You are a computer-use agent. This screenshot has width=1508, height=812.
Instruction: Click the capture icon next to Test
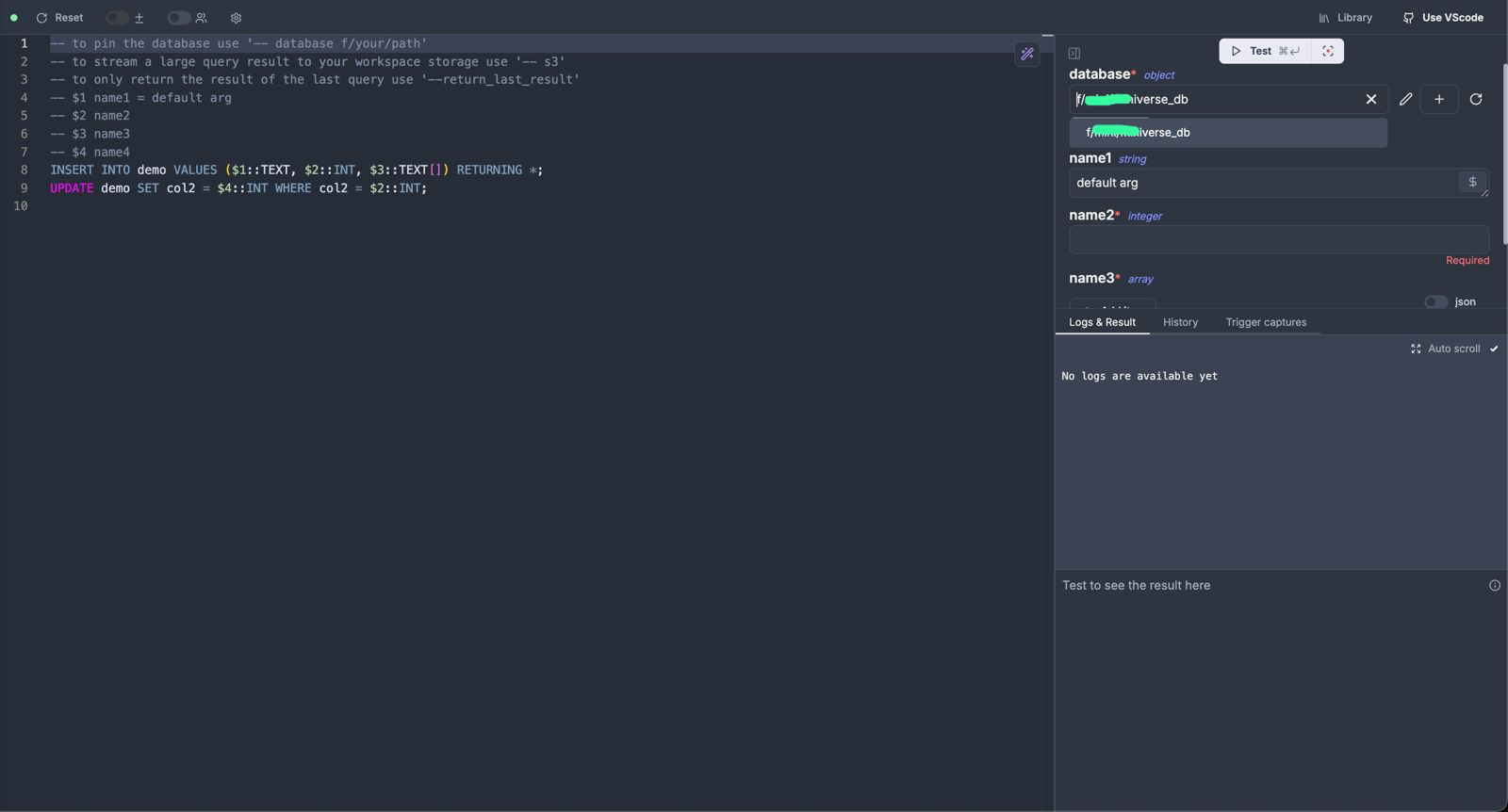coord(1328,51)
